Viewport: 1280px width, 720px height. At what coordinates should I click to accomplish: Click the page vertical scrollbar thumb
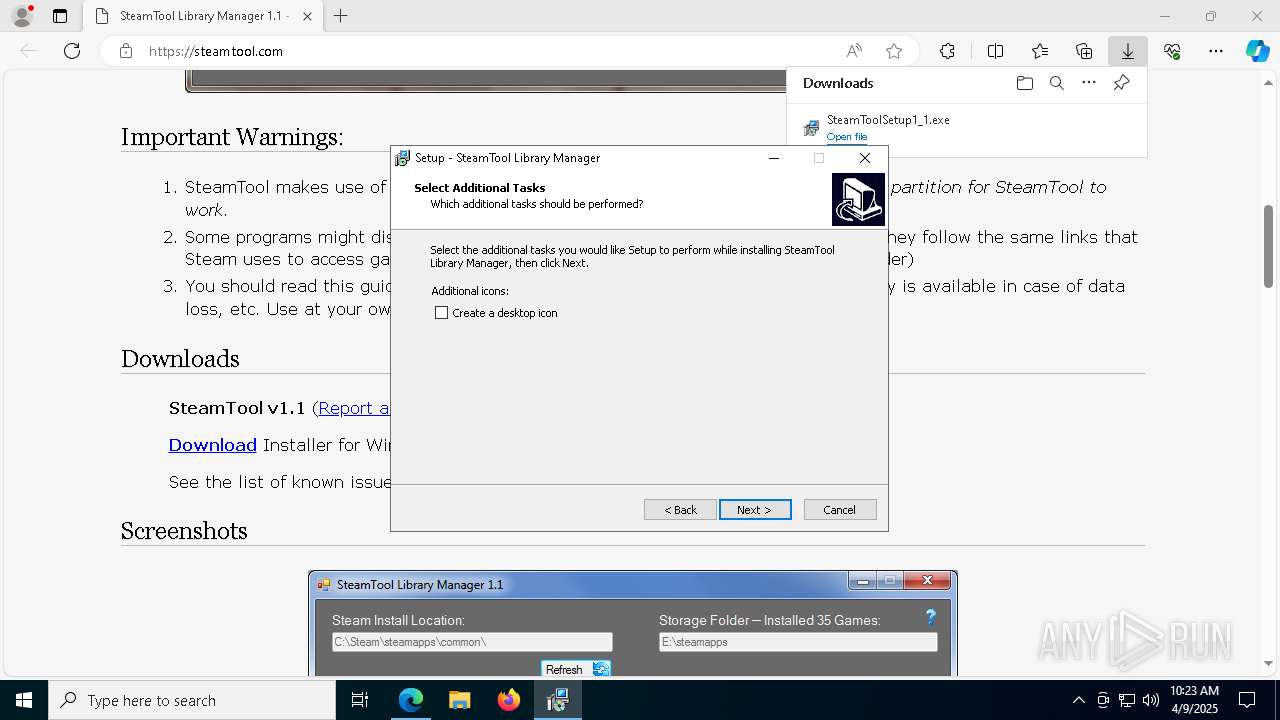click(x=1269, y=246)
